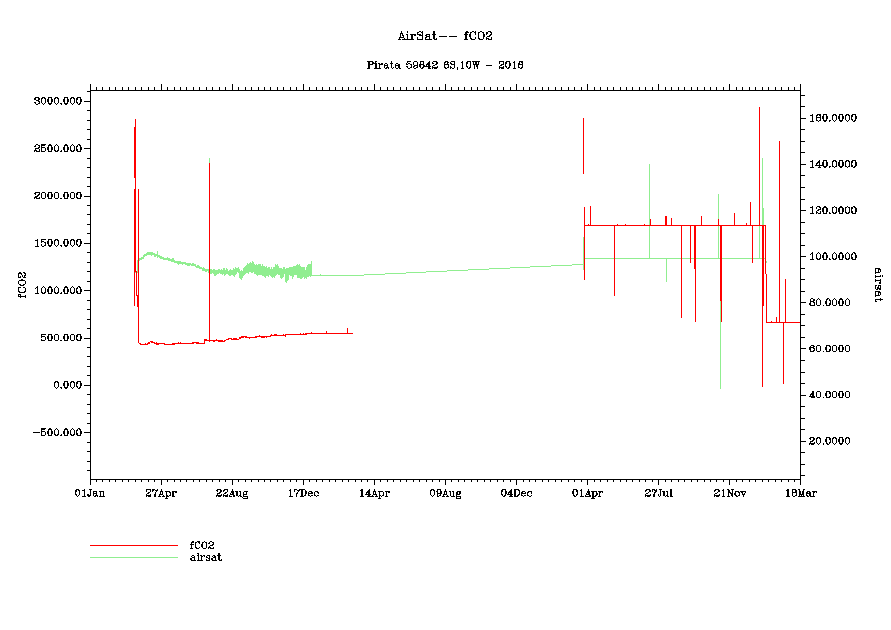The width and height of the screenshot is (891, 630).
Task: Click the green airsat legend line sample
Action: pos(133,557)
